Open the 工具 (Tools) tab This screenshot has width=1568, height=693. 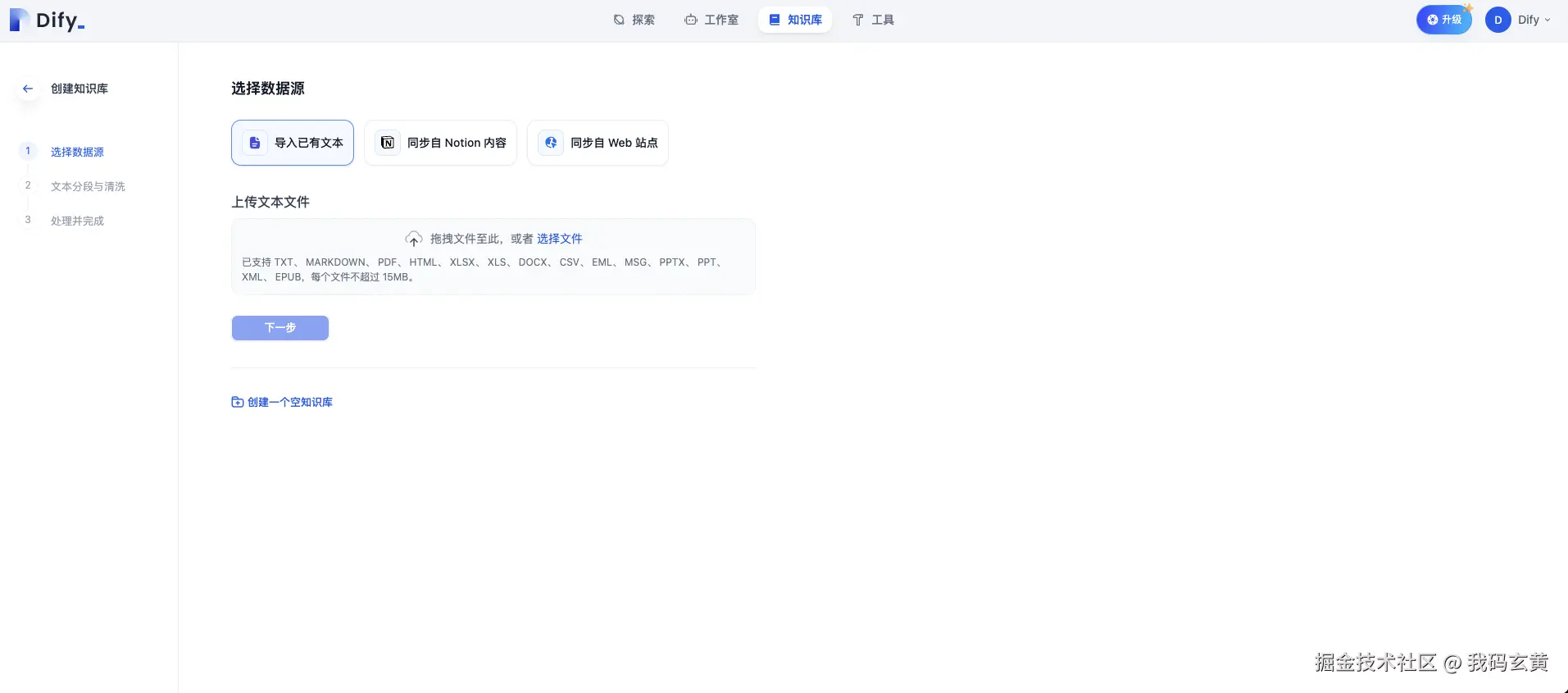point(873,20)
